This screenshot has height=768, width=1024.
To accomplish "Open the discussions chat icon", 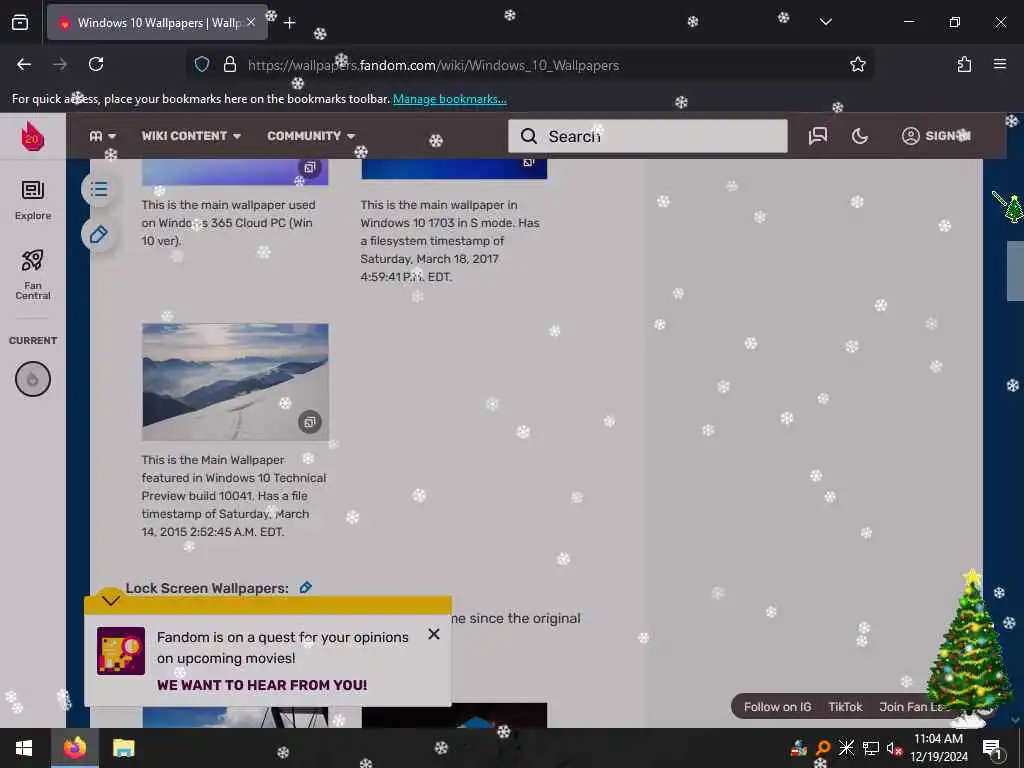I will coord(818,136).
